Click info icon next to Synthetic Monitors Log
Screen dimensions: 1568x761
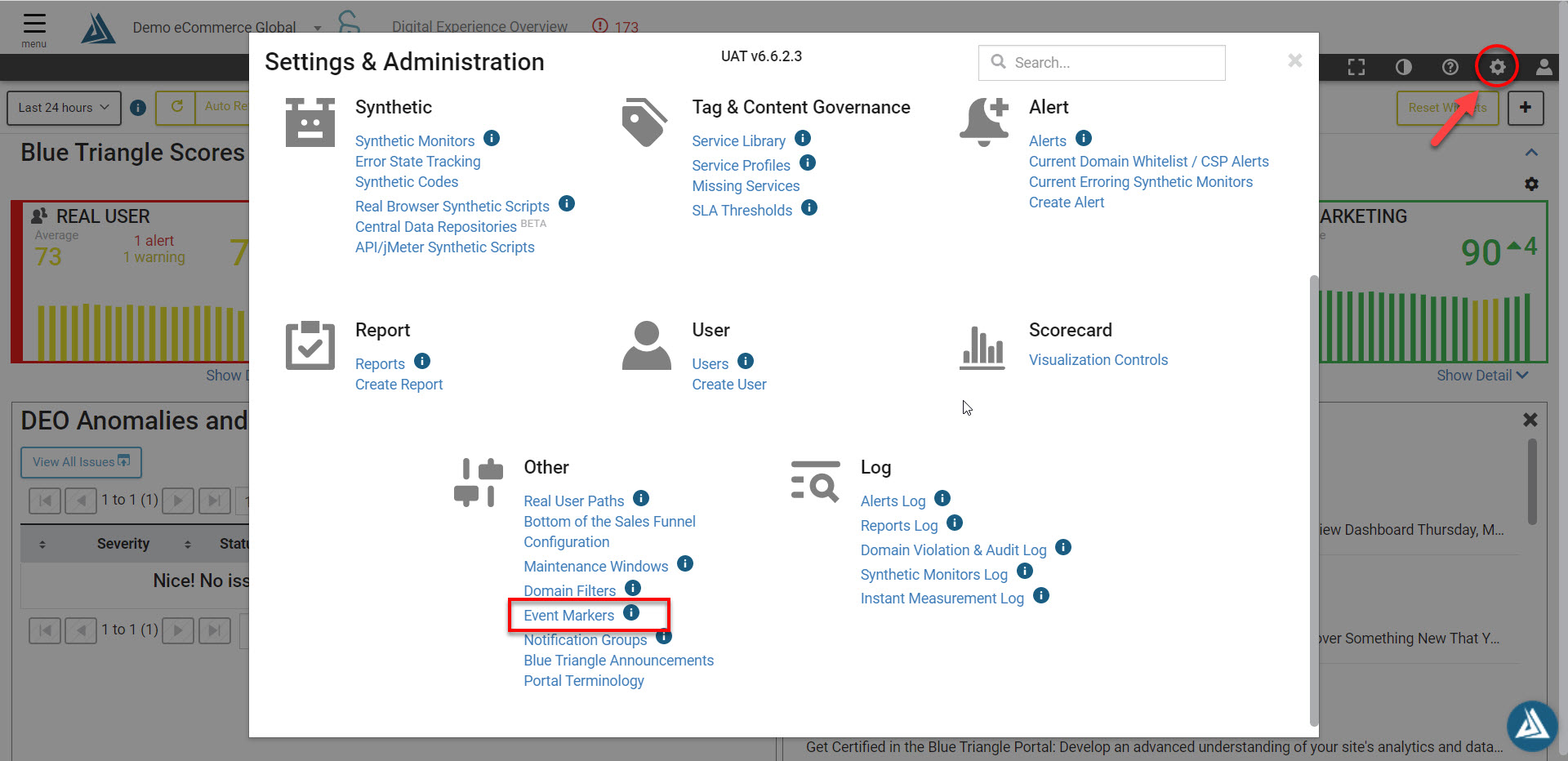click(x=1025, y=572)
